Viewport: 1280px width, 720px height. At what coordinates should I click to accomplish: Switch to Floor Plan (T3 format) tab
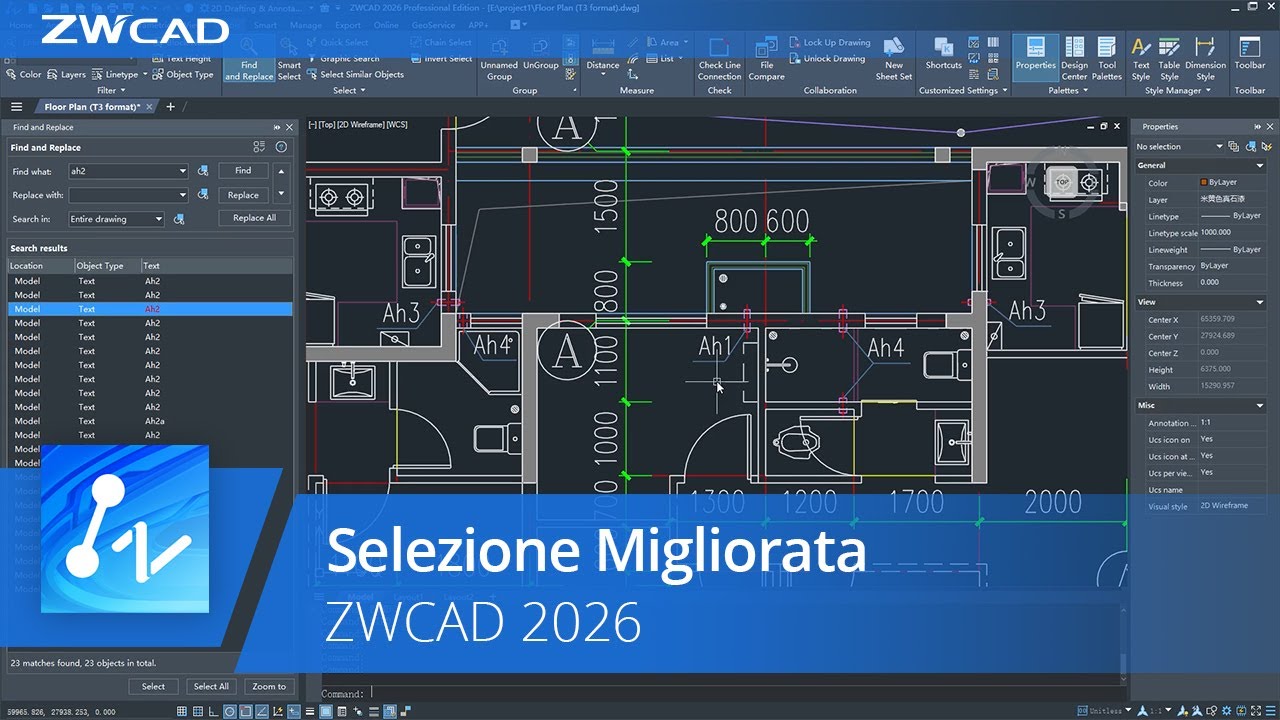point(93,106)
